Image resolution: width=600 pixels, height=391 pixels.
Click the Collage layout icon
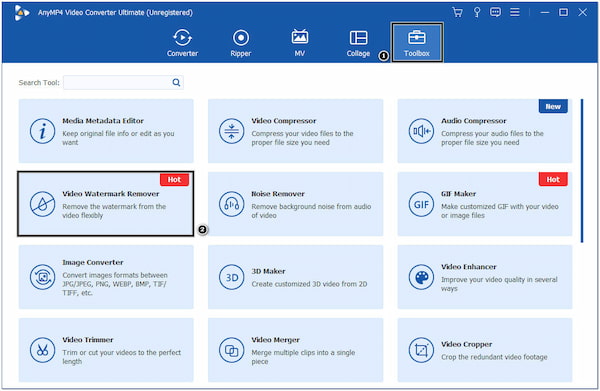click(358, 37)
